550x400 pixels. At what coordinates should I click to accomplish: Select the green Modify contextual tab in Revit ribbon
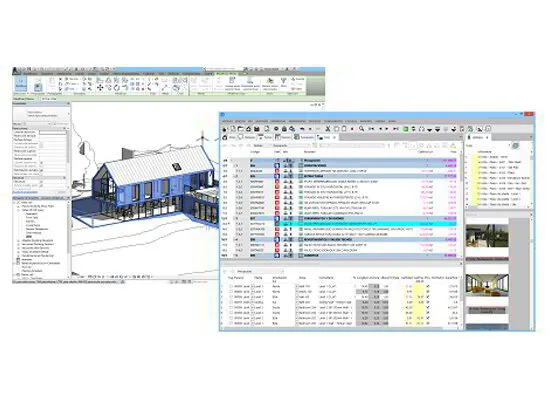[226, 74]
